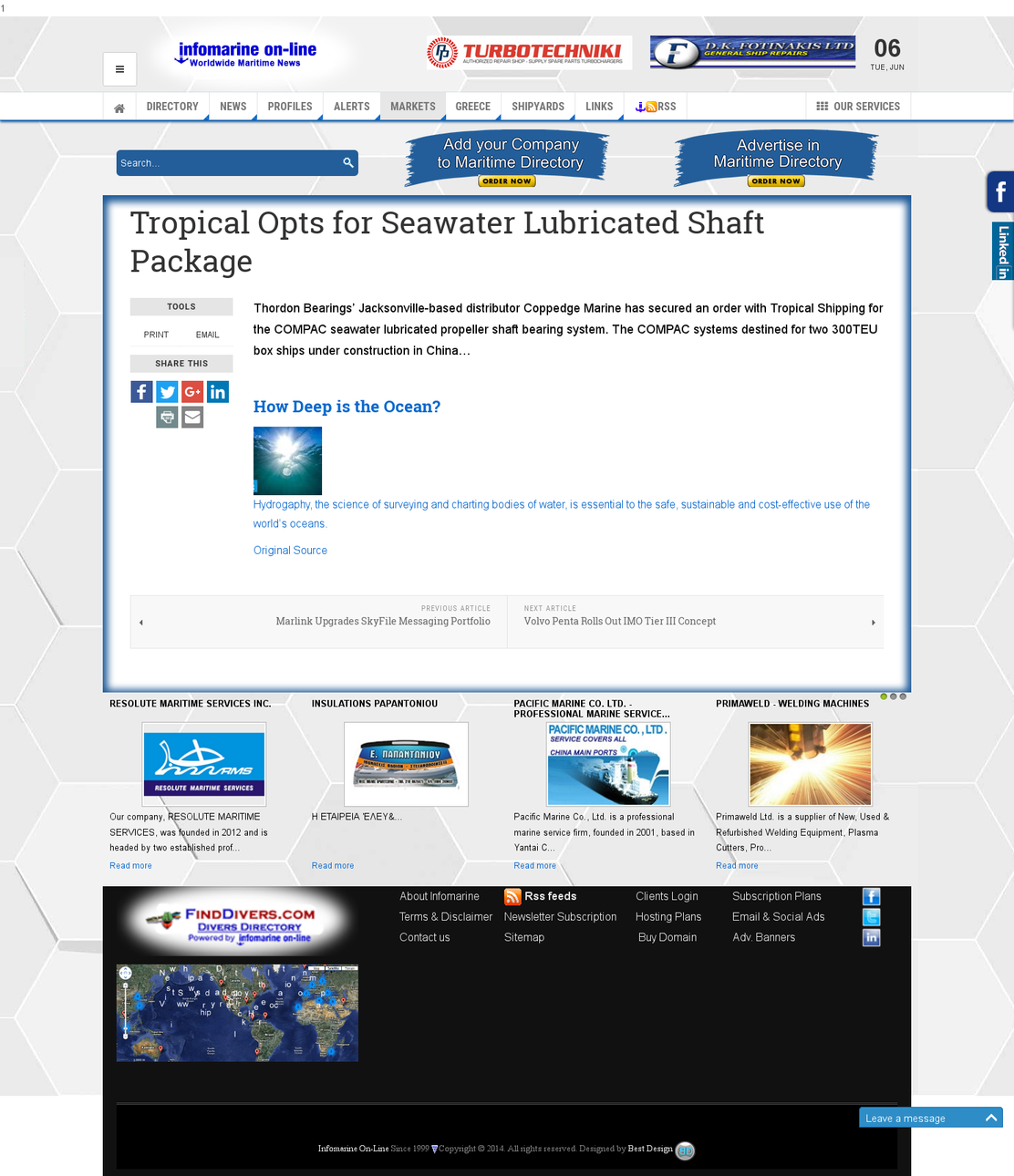Select first green carousel dot
Viewport: 1014px width, 1176px height.
point(884,696)
